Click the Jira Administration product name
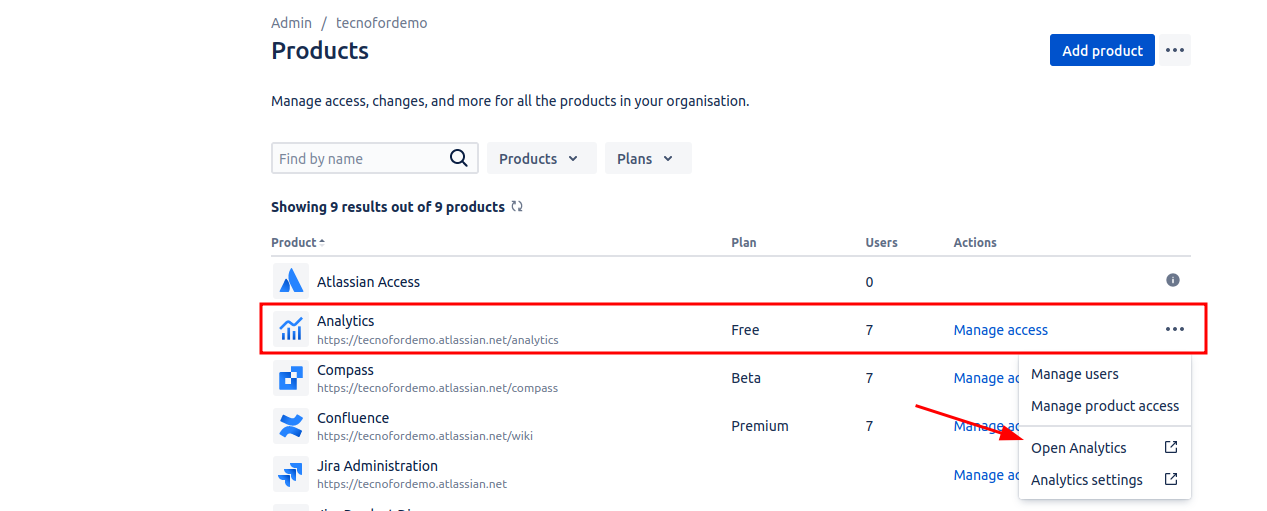This screenshot has height=511, width=1267. coord(377,466)
